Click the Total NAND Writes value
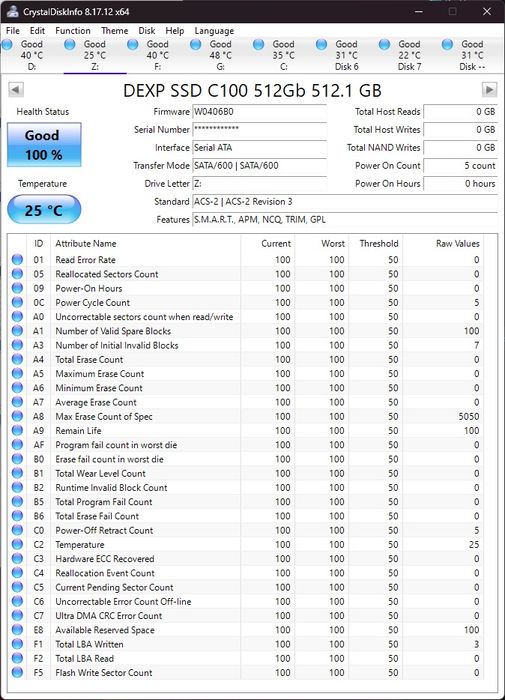The width and height of the screenshot is (505, 700). click(x=460, y=148)
